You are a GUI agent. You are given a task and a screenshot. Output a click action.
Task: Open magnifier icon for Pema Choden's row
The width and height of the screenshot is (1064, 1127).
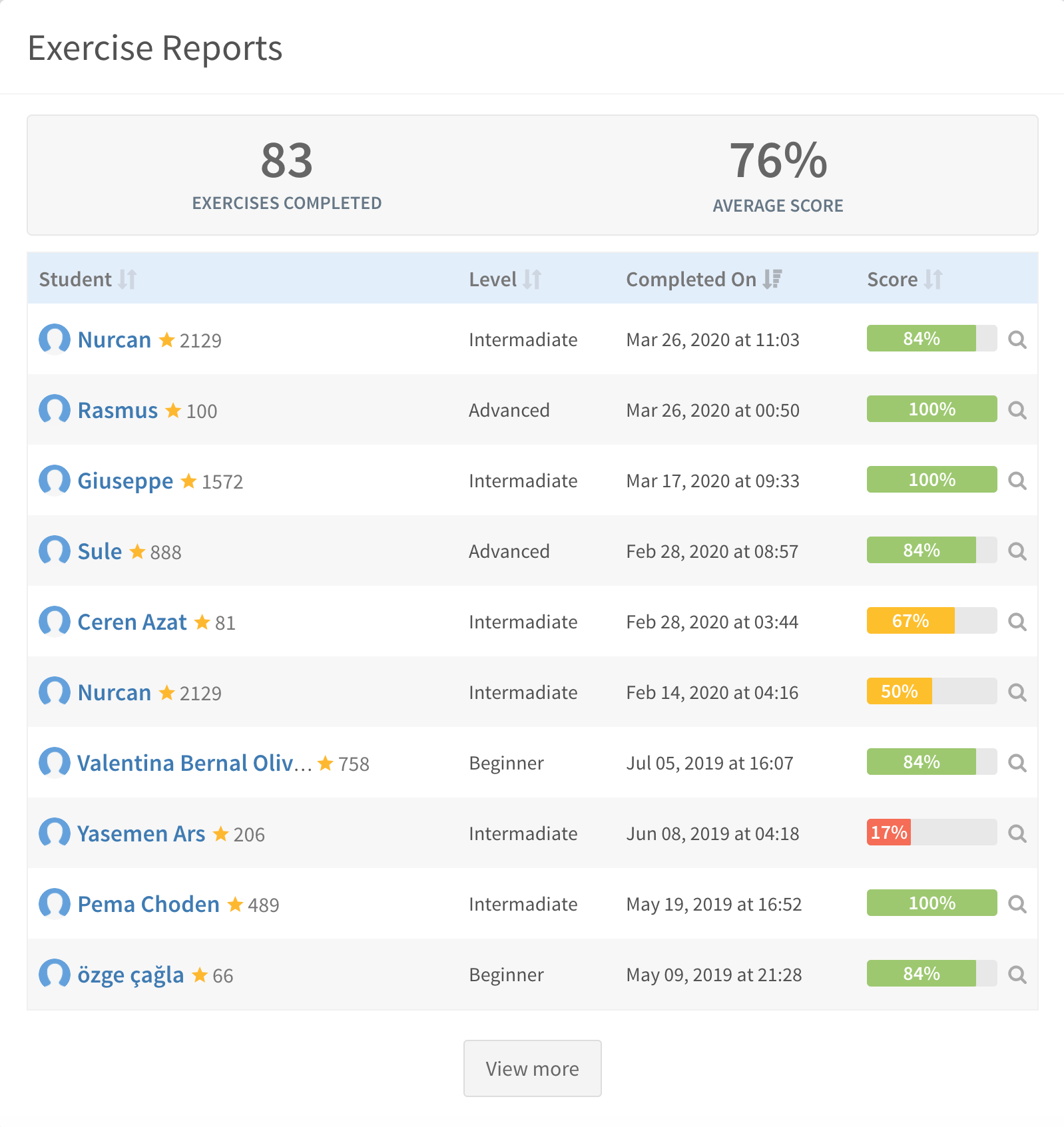point(1017,904)
